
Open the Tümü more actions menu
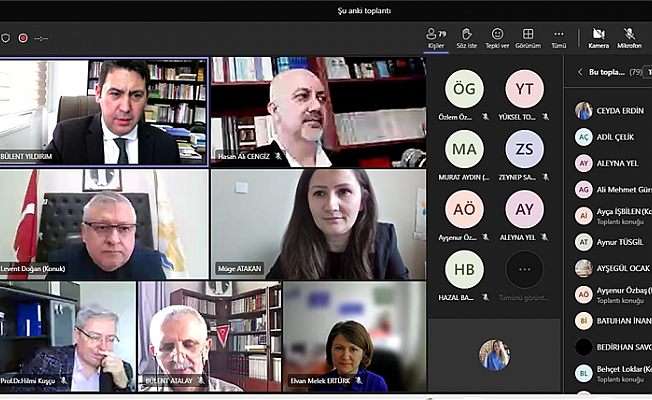(x=559, y=37)
